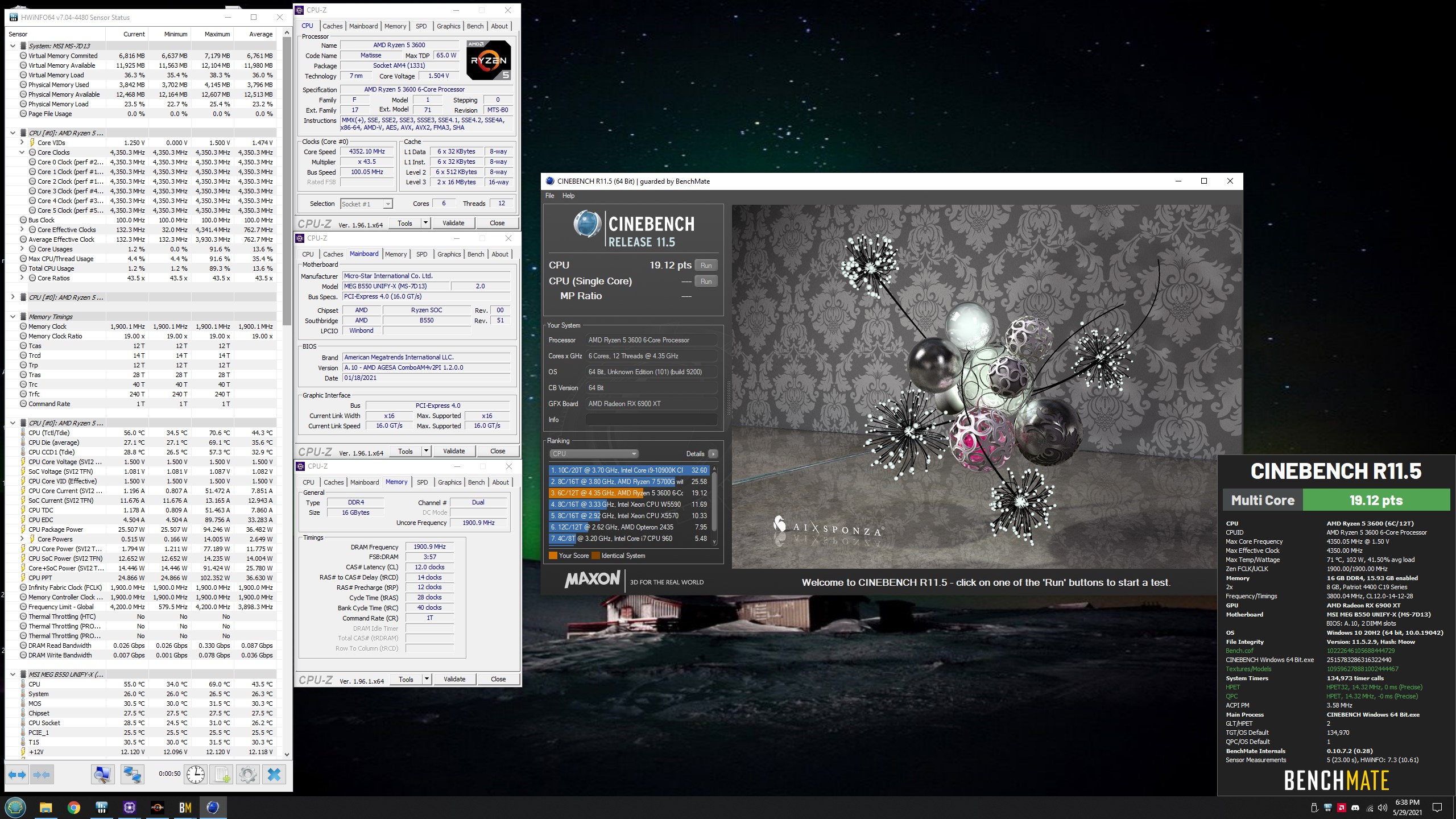This screenshot has width=1456, height=819.
Task: Open Cinebench ranking CPU dropdown
Action: 594,454
